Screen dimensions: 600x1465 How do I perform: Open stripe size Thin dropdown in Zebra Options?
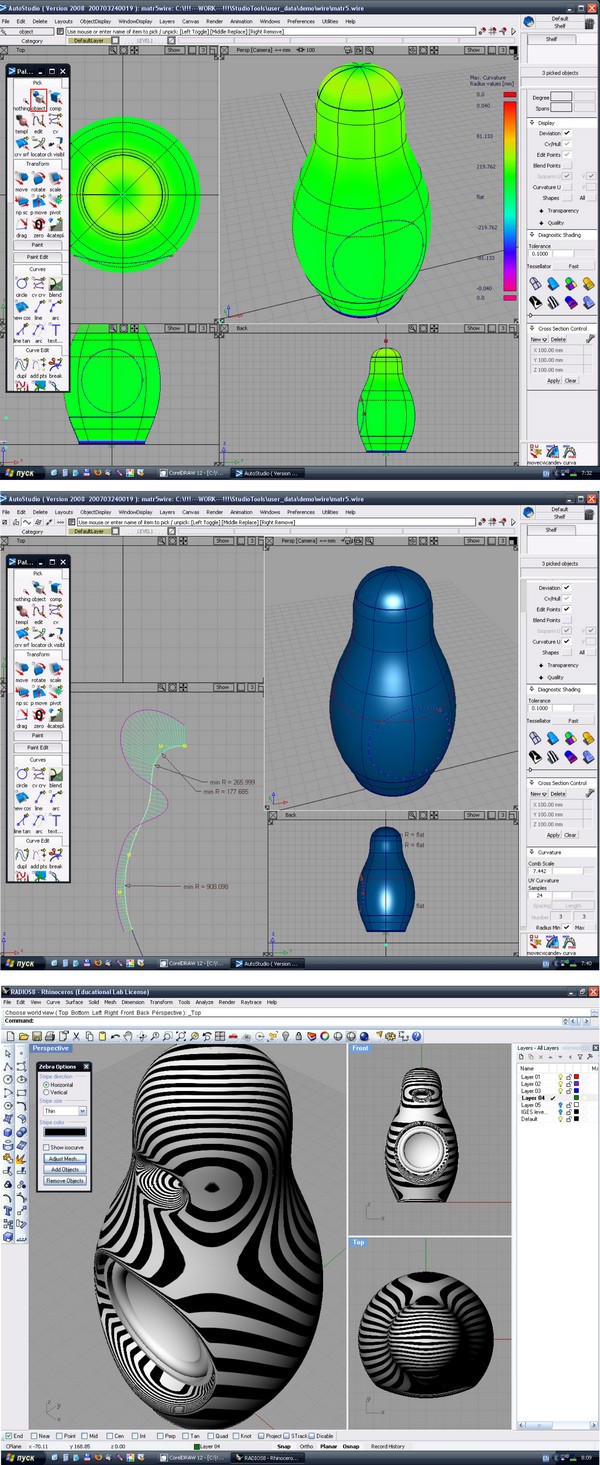(64, 1111)
